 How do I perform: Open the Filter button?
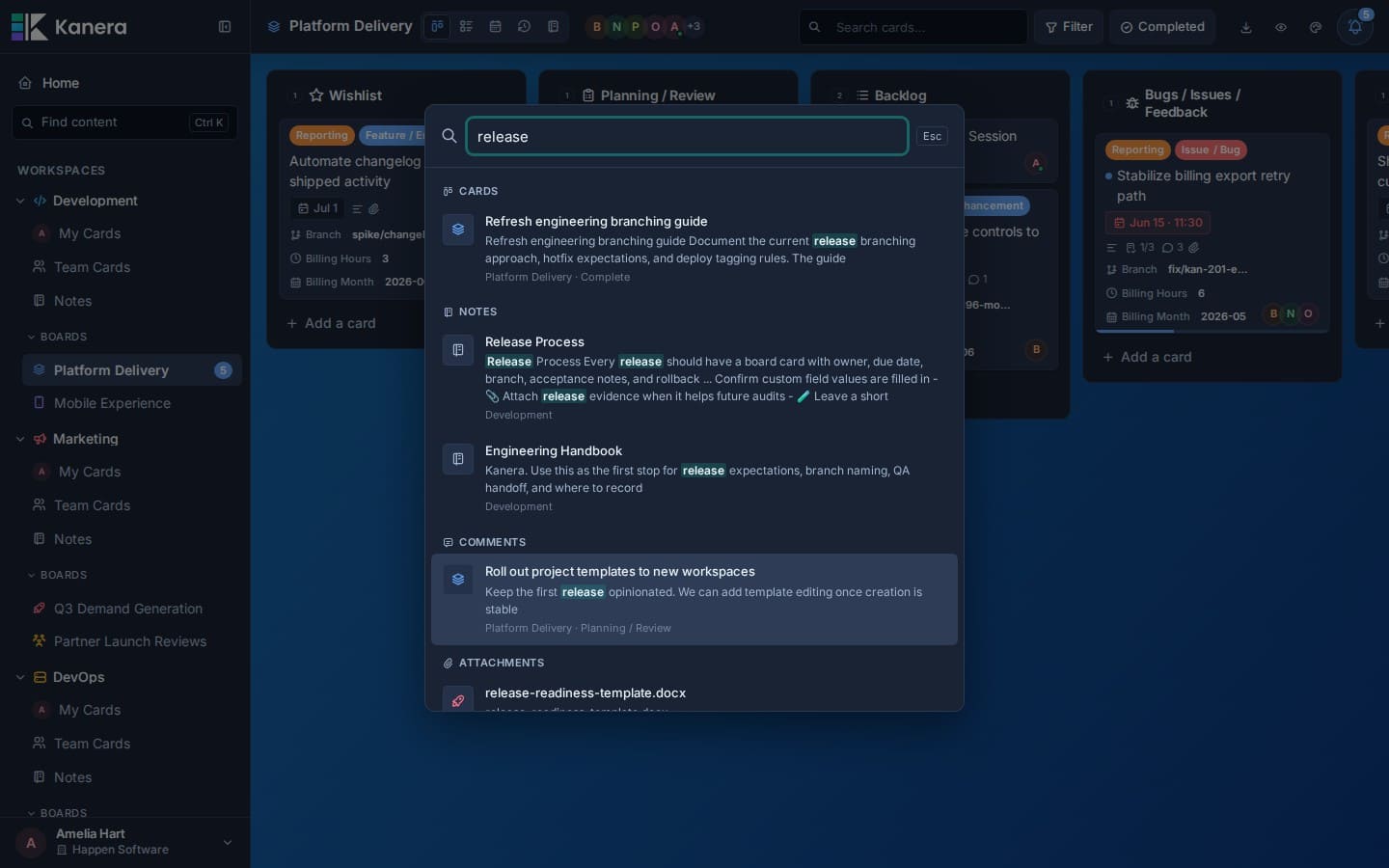[1069, 27]
